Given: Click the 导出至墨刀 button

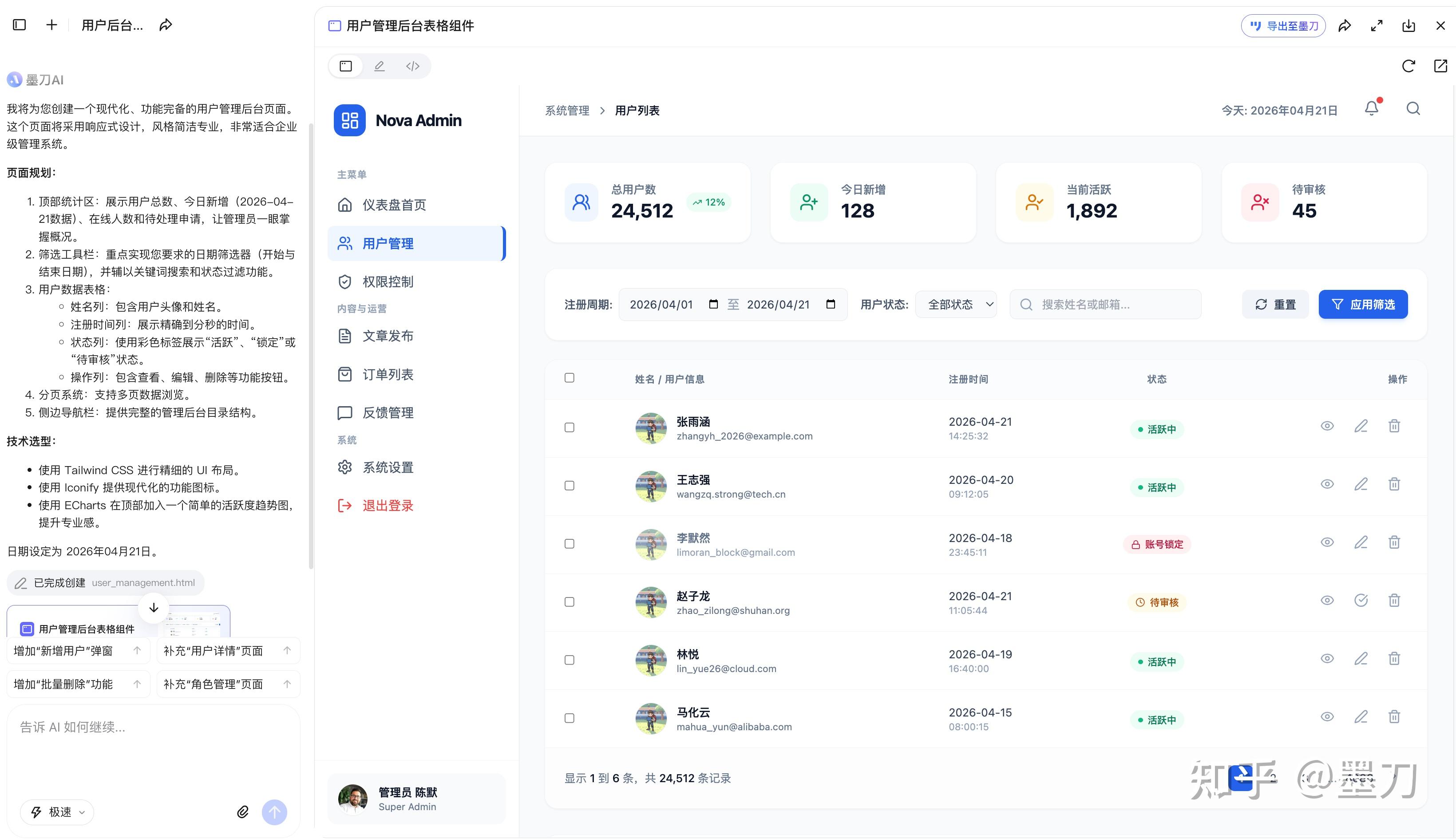Looking at the screenshot, I should click(x=1283, y=26).
